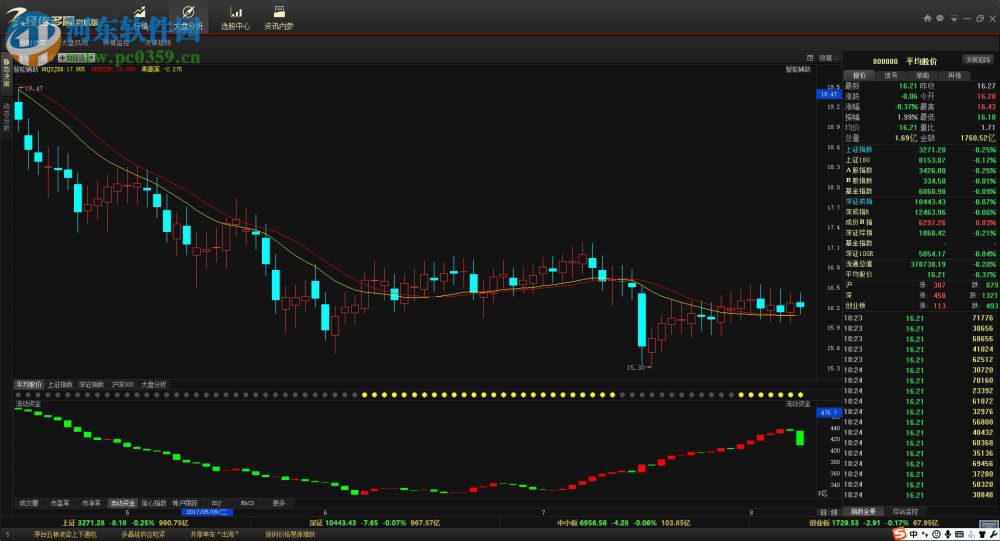Click the 创业板 advance/decline row
Screen dimensions: 1000x541
click(921, 306)
